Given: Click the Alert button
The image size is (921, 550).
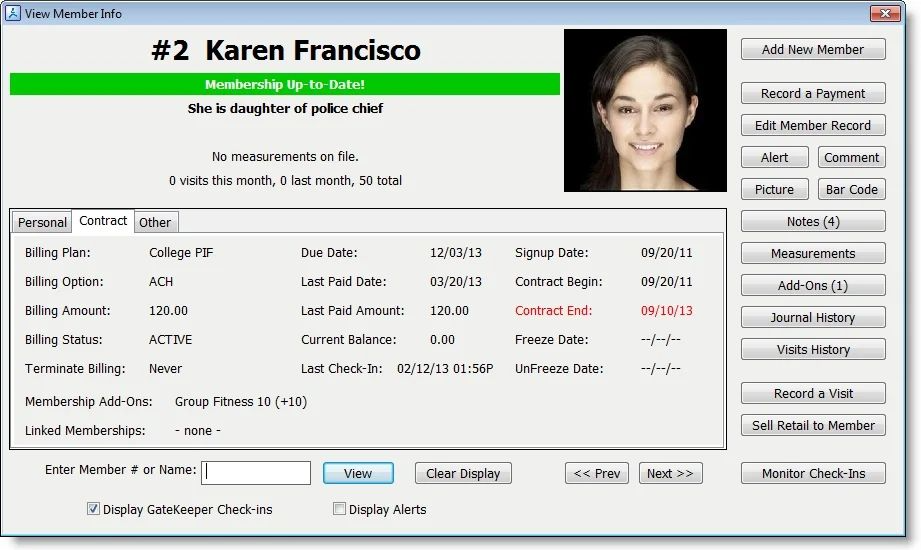Looking at the screenshot, I should 775,157.
